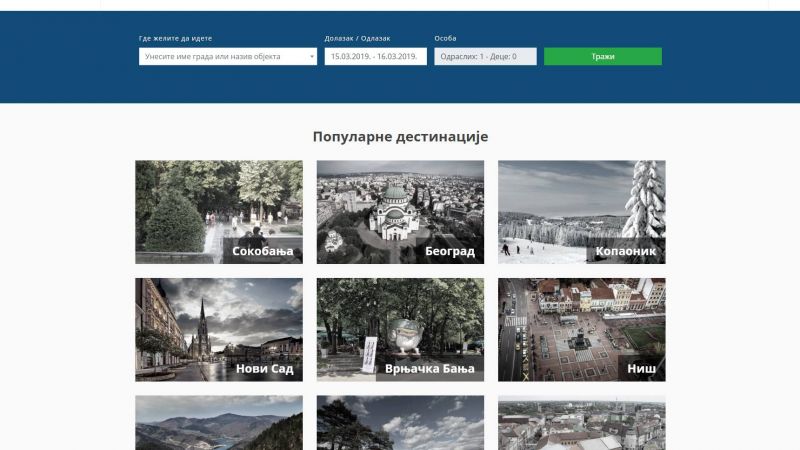Open the aerial city rooftops thumbnail

(582, 423)
